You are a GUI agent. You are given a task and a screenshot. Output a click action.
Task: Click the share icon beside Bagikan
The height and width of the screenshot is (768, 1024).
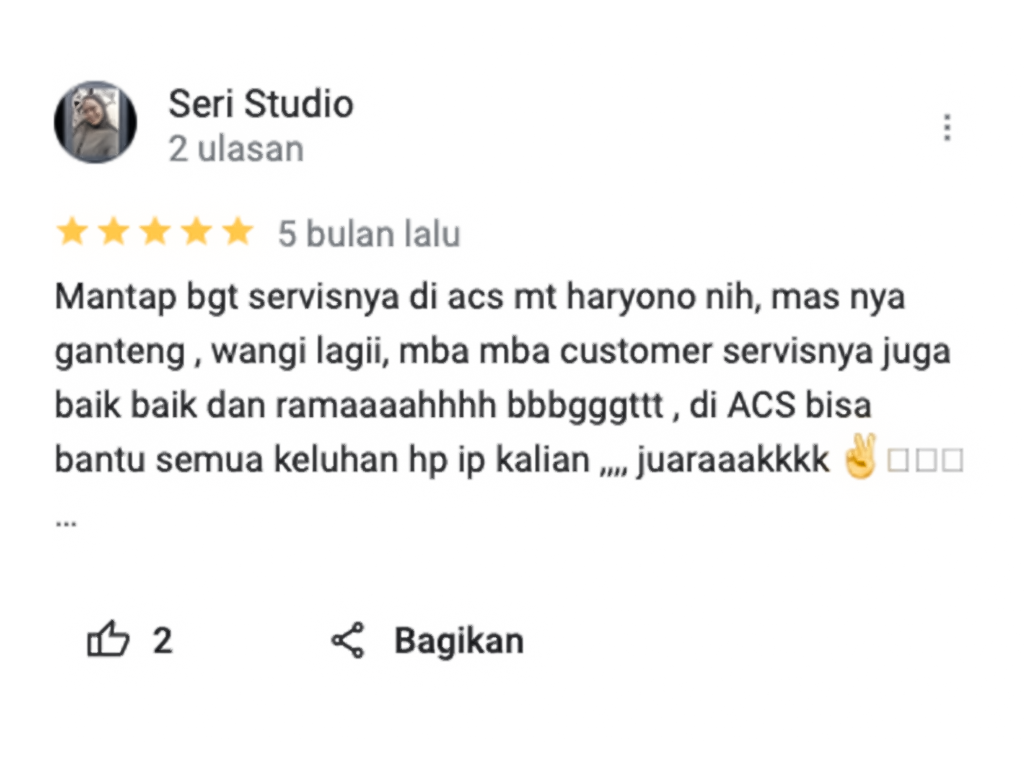347,640
